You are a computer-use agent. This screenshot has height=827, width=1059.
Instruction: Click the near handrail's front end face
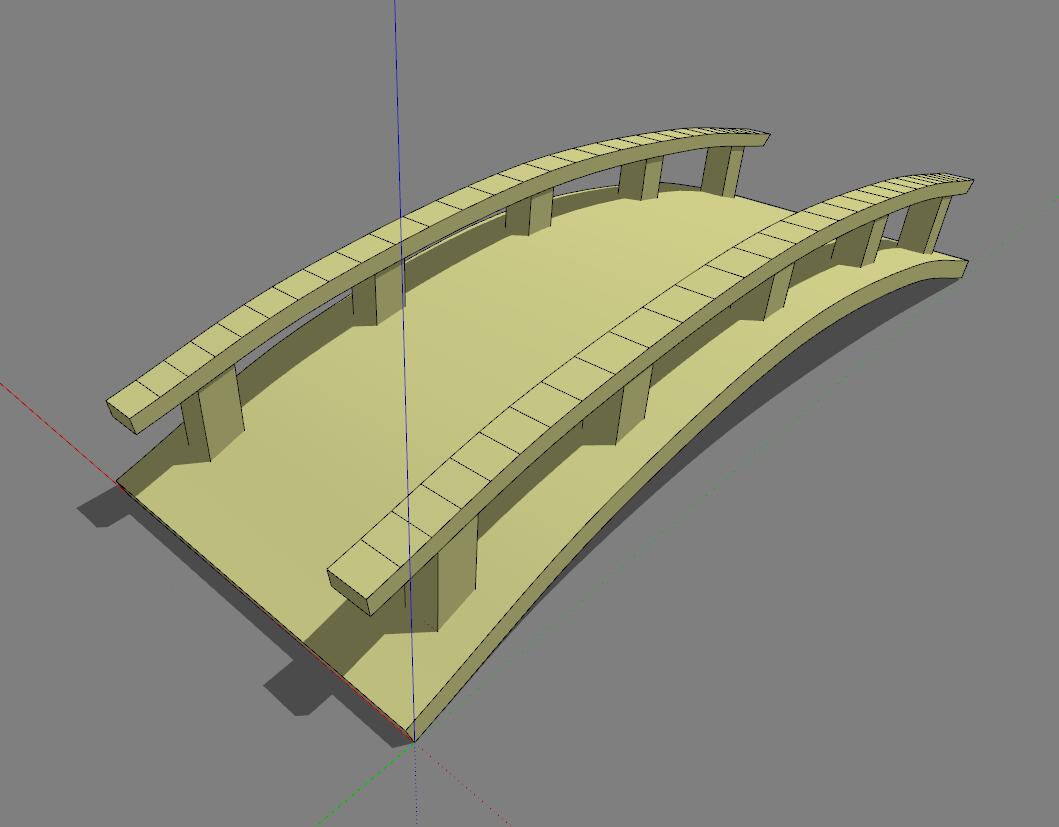(x=349, y=590)
